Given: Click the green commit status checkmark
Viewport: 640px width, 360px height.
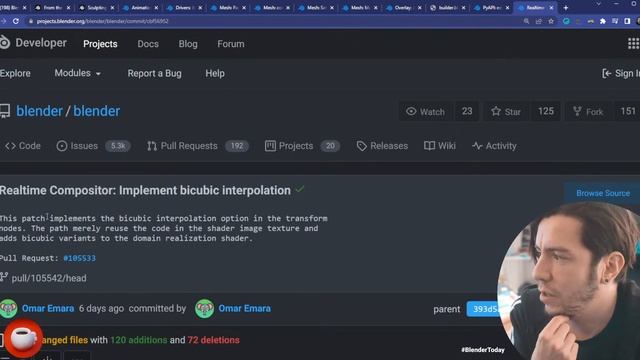Looking at the screenshot, I should coord(300,189).
